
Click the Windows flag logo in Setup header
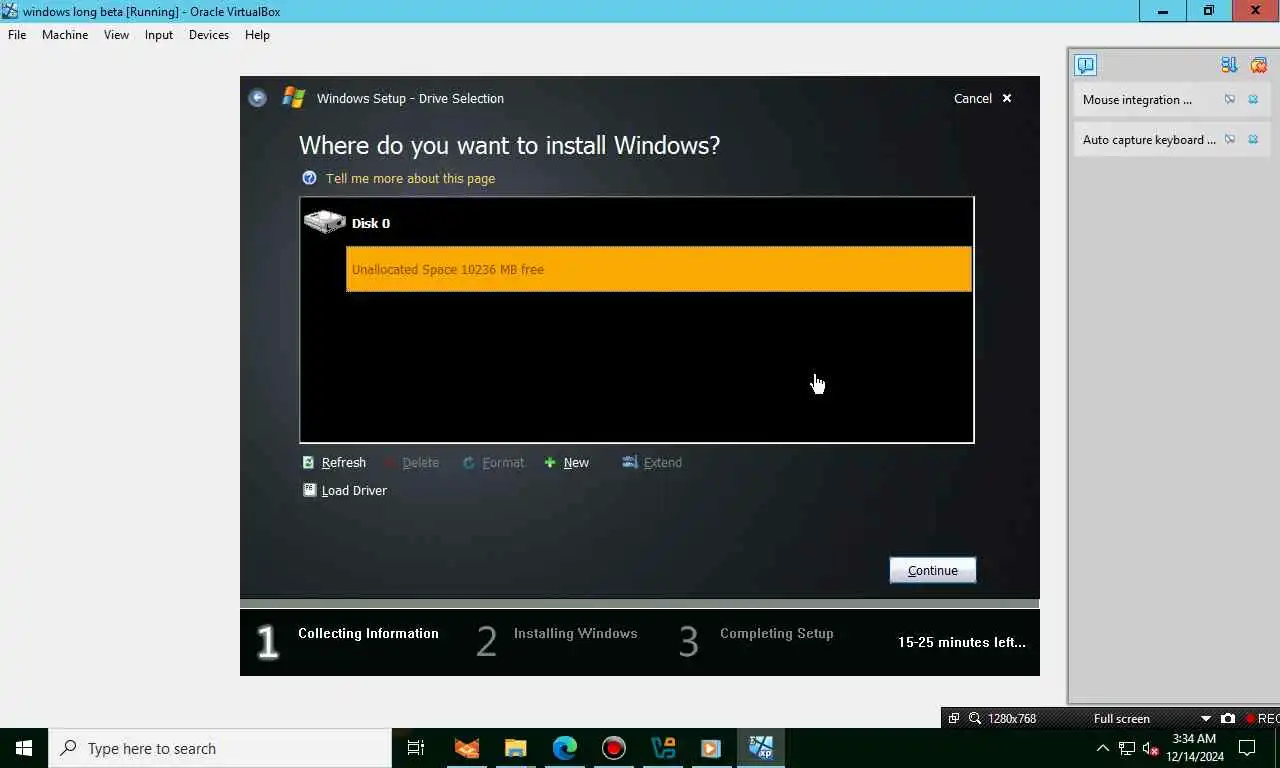click(x=293, y=98)
